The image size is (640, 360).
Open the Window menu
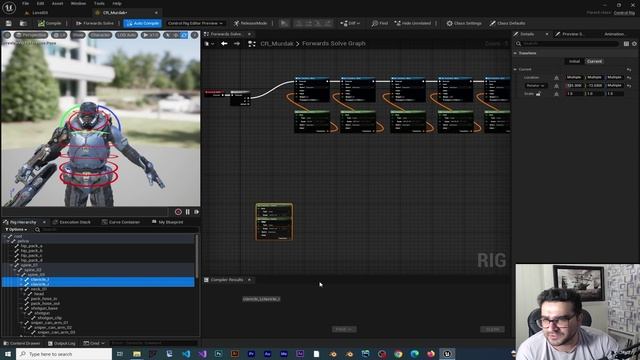click(78, 3)
